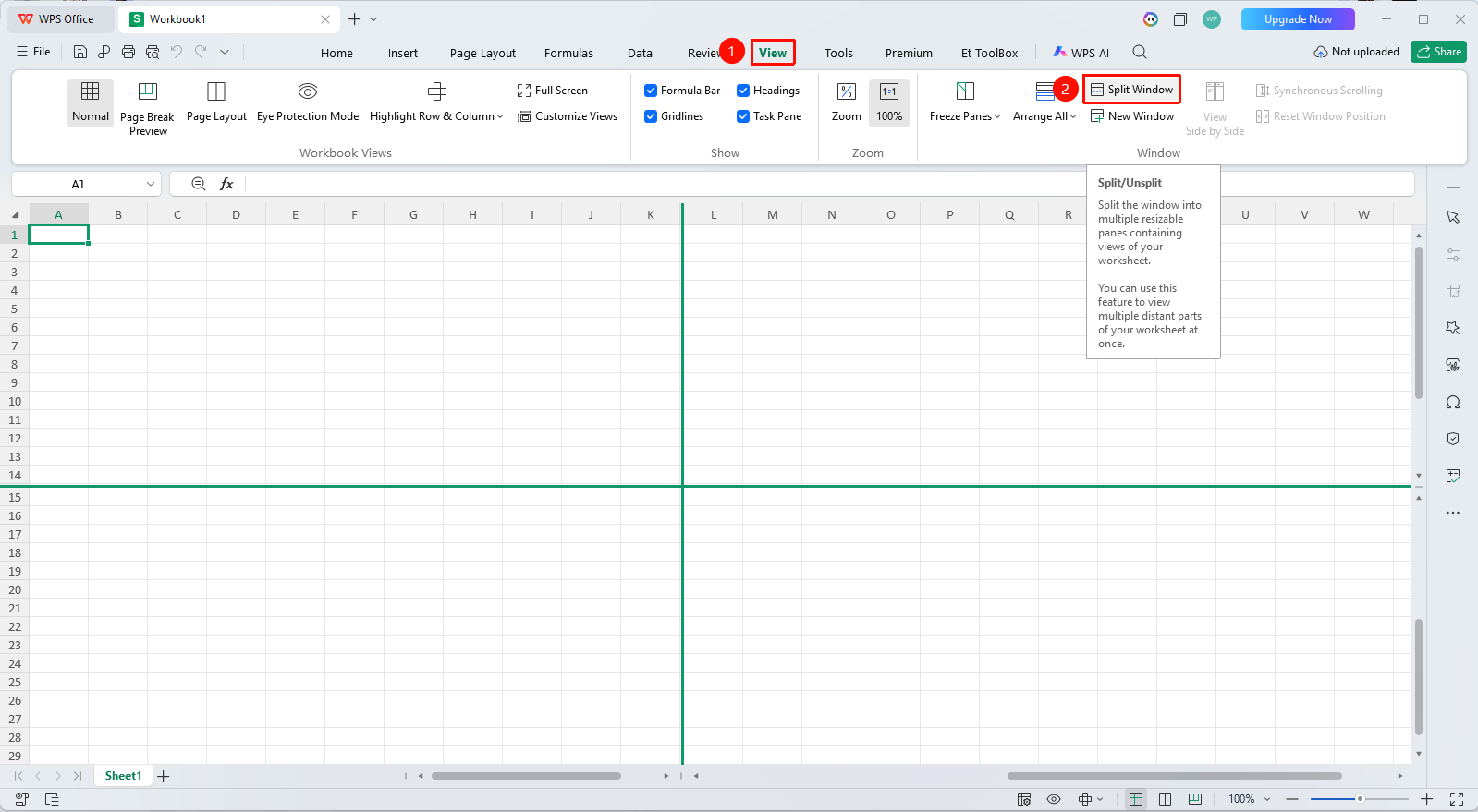Go to the Formulas ribbon tab
The height and width of the screenshot is (812, 1478).
(x=568, y=53)
